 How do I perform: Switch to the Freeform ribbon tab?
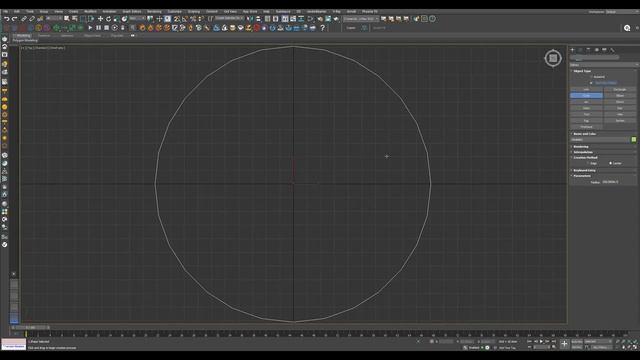[x=44, y=36]
